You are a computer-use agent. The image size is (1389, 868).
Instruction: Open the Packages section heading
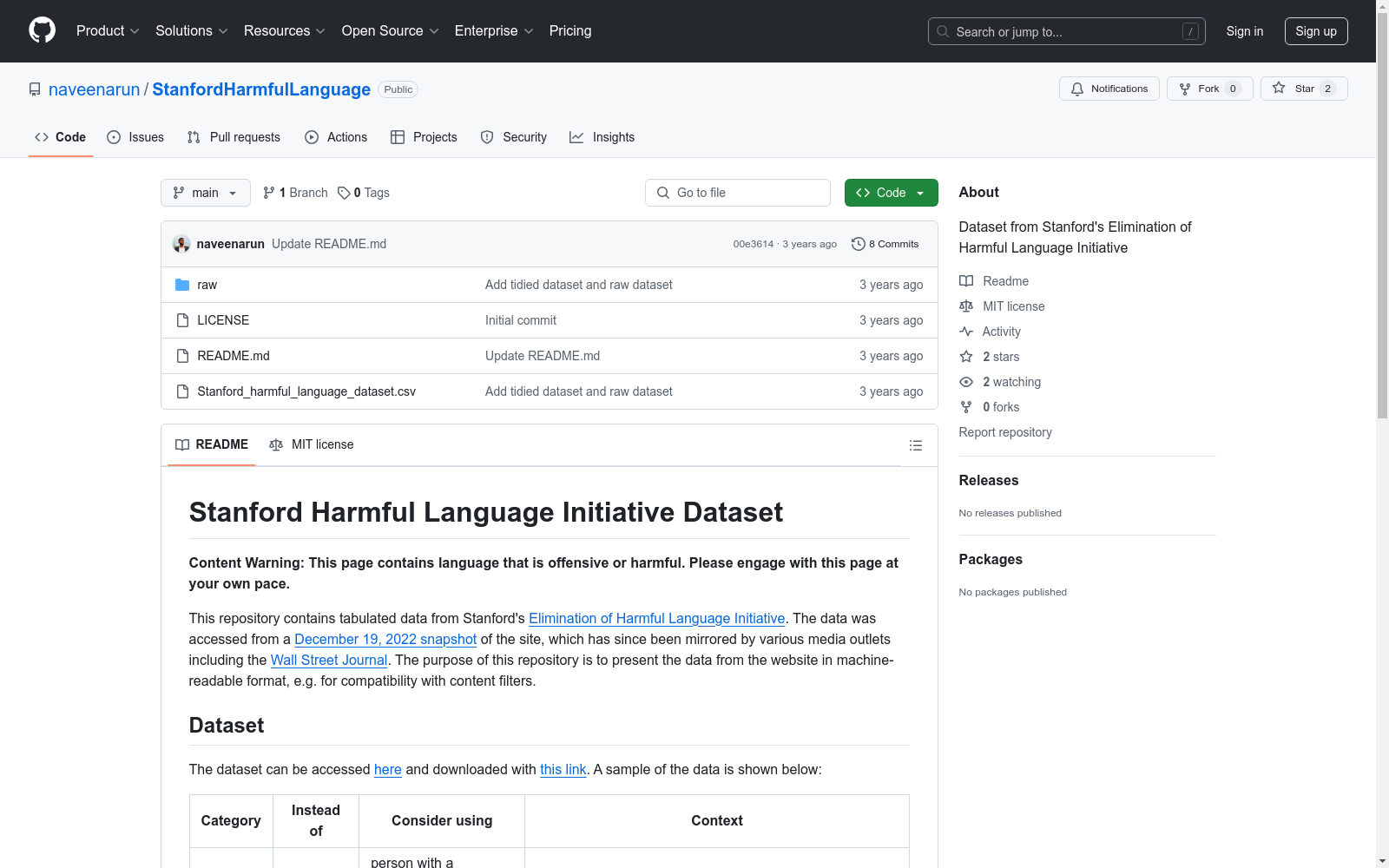tap(991, 559)
